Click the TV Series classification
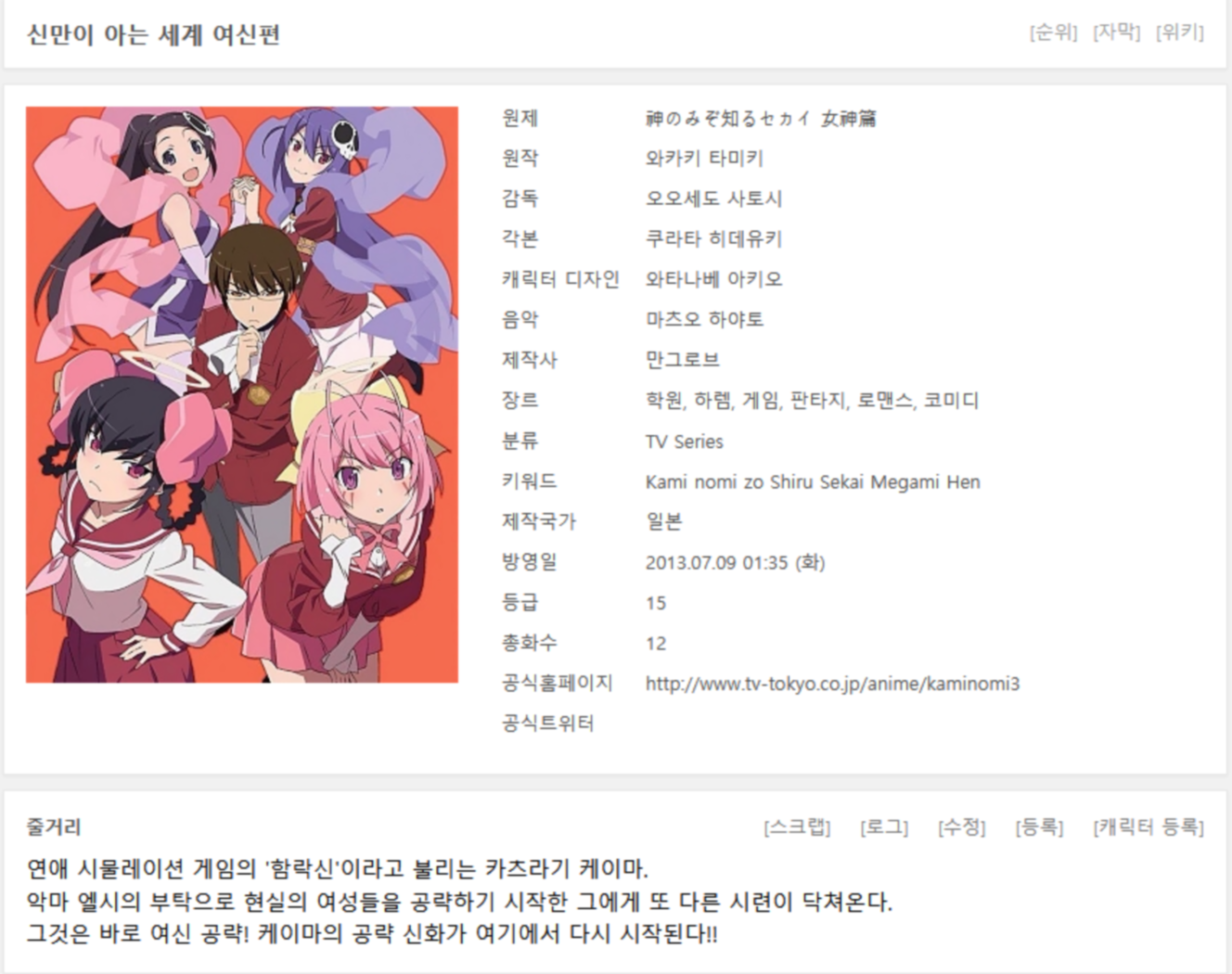 tap(685, 442)
